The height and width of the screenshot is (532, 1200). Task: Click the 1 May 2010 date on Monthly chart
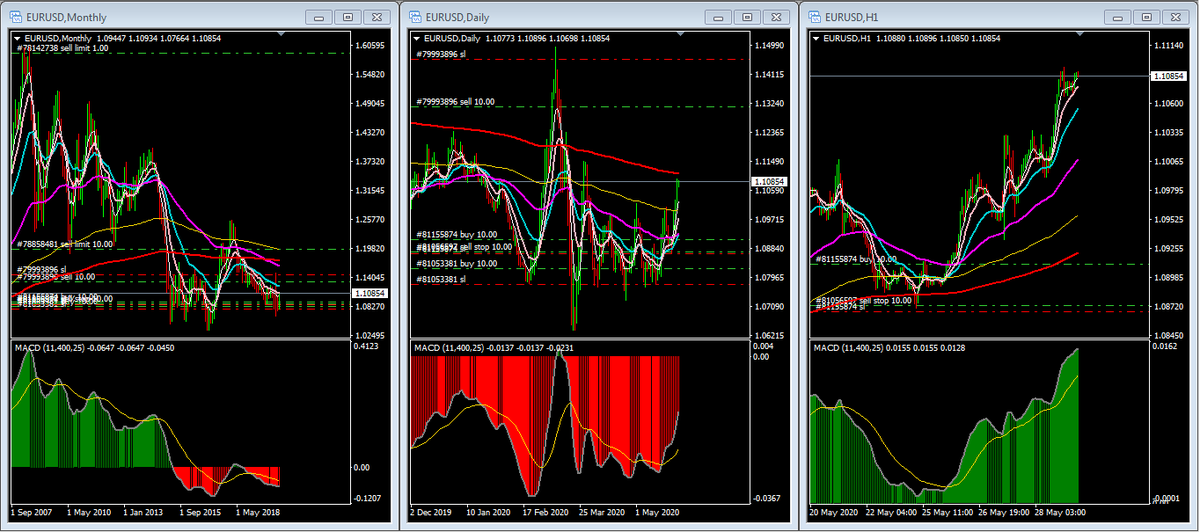tap(88, 511)
